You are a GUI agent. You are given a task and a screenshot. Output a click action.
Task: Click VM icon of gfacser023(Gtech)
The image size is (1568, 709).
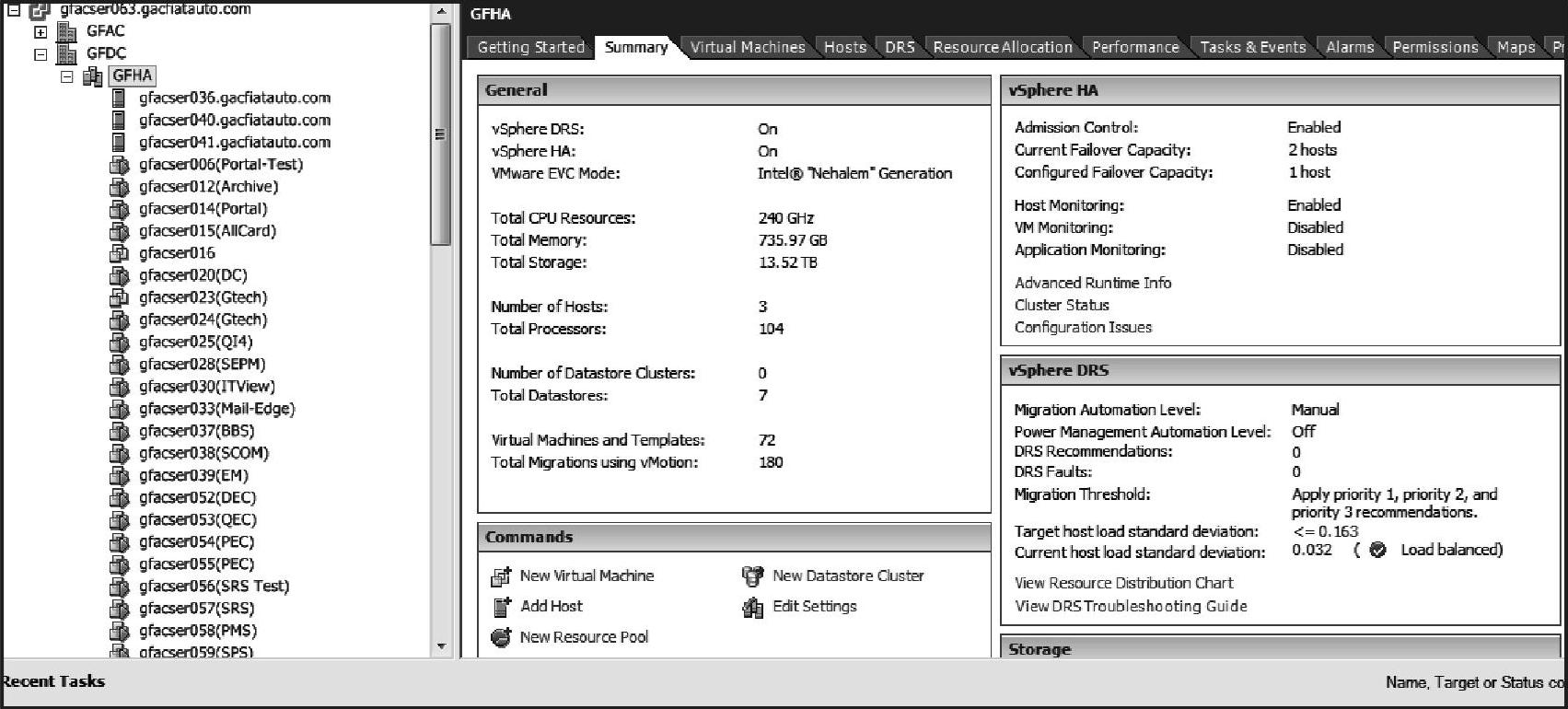coord(119,297)
